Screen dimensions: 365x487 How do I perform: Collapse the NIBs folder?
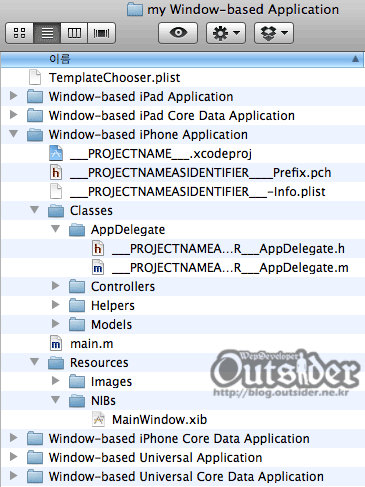pos(56,400)
